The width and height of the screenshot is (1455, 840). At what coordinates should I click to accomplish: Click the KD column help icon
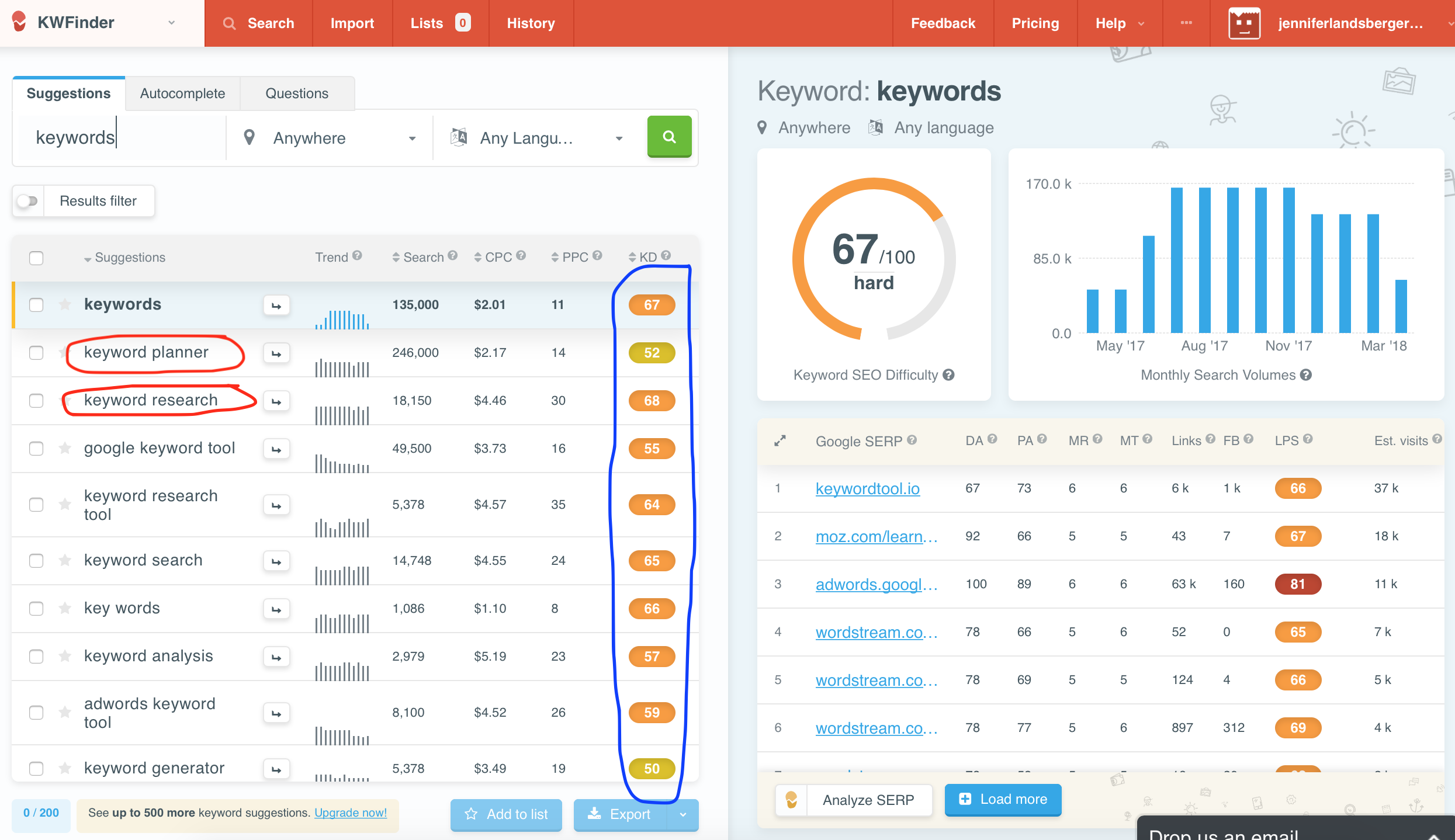coord(666,255)
